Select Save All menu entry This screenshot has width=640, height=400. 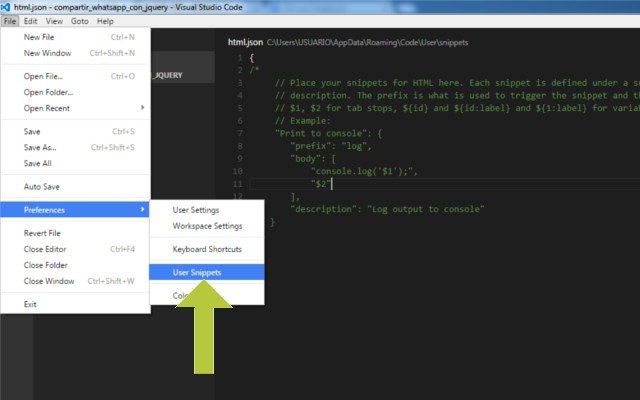click(76, 163)
